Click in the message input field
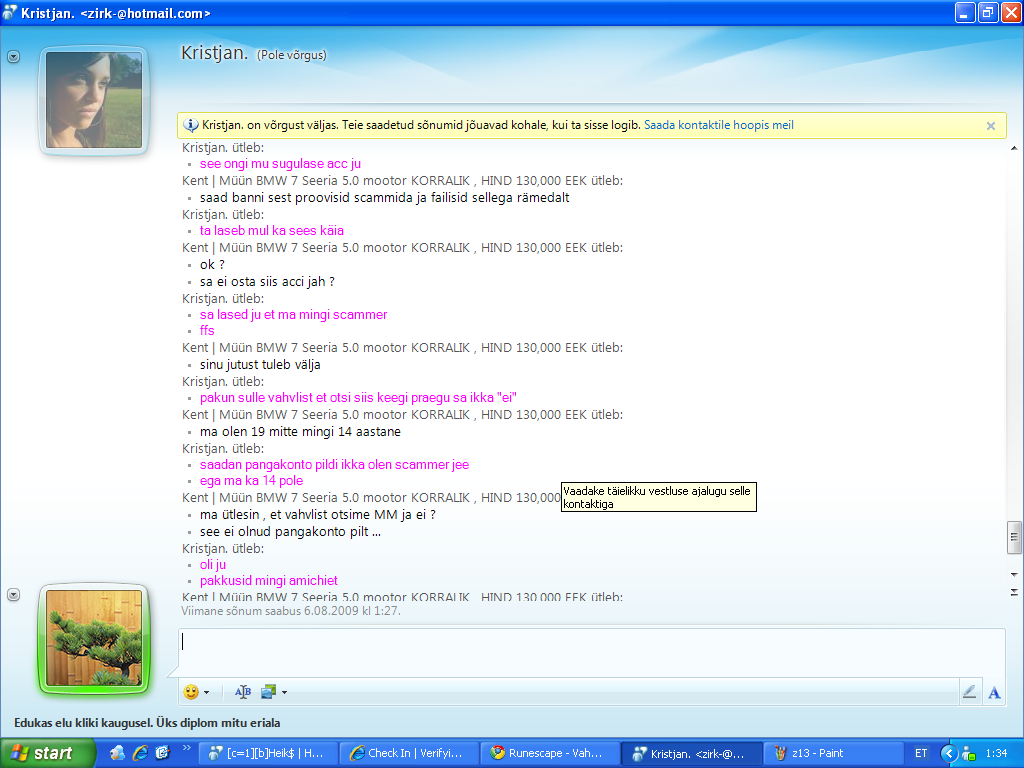Image resolution: width=1024 pixels, height=768 pixels. point(590,652)
